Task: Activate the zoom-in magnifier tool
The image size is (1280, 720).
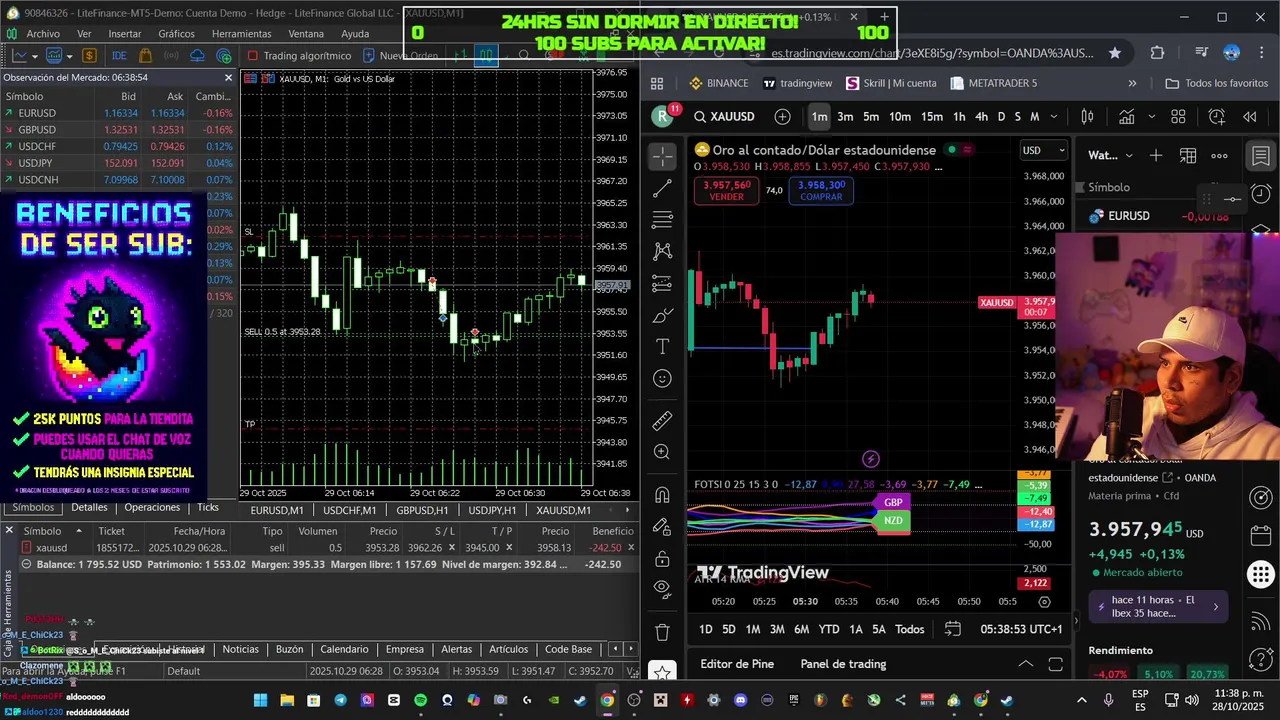Action: point(662,452)
